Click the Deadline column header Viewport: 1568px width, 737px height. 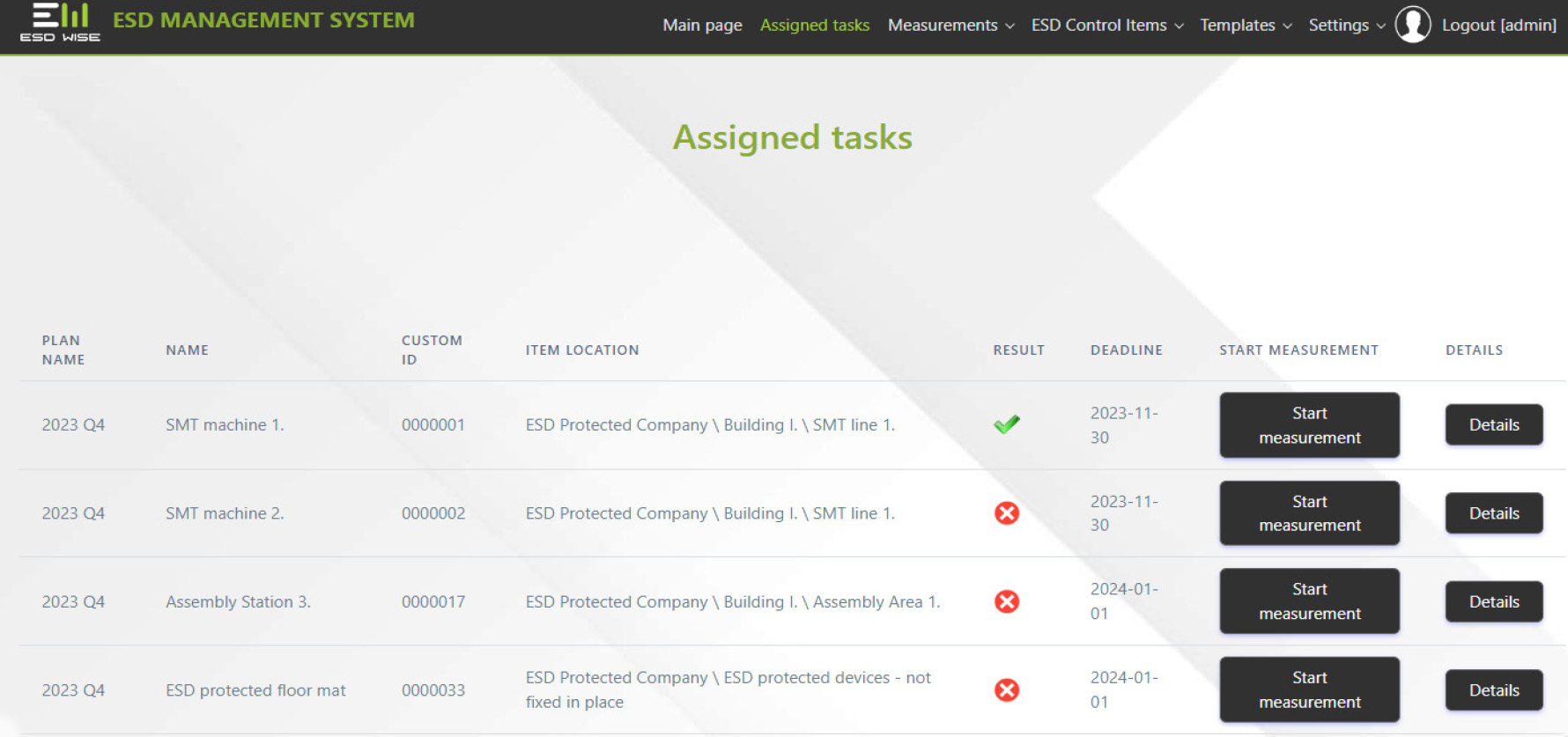tap(1126, 350)
